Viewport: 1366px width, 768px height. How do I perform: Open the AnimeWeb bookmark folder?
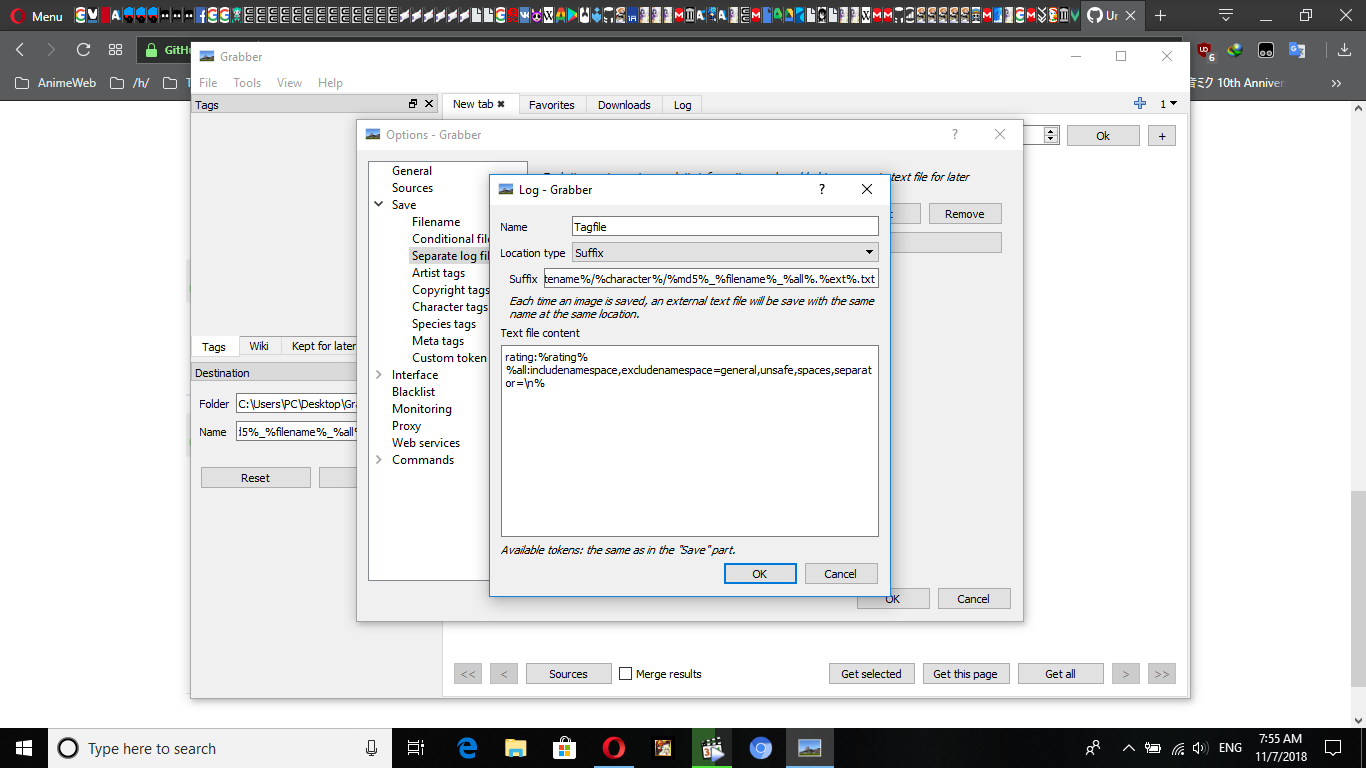coord(56,83)
